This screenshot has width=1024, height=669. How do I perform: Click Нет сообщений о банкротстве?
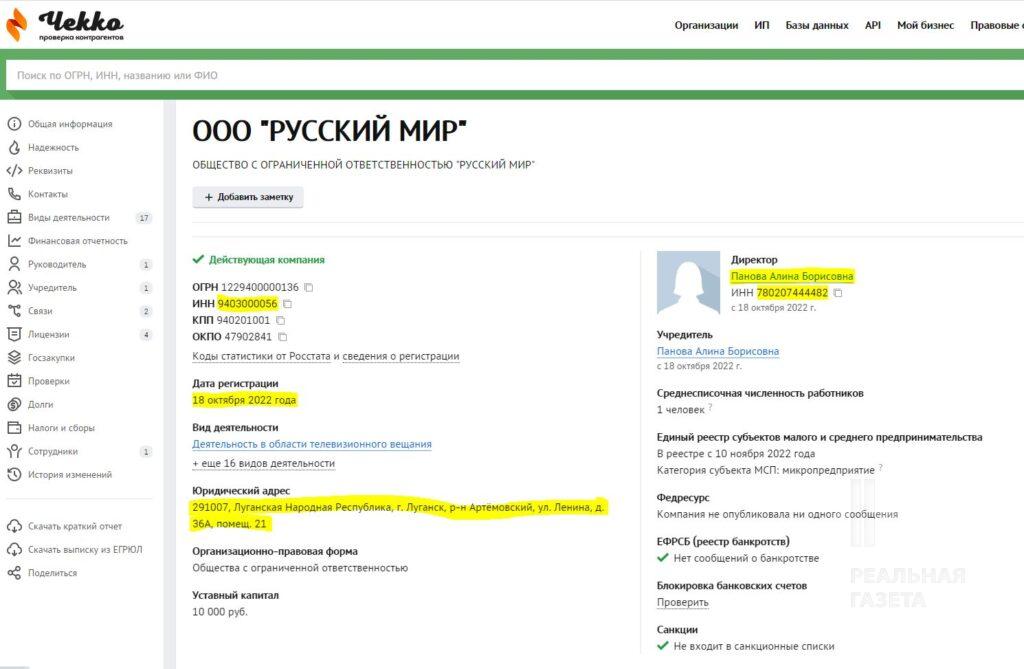738,558
